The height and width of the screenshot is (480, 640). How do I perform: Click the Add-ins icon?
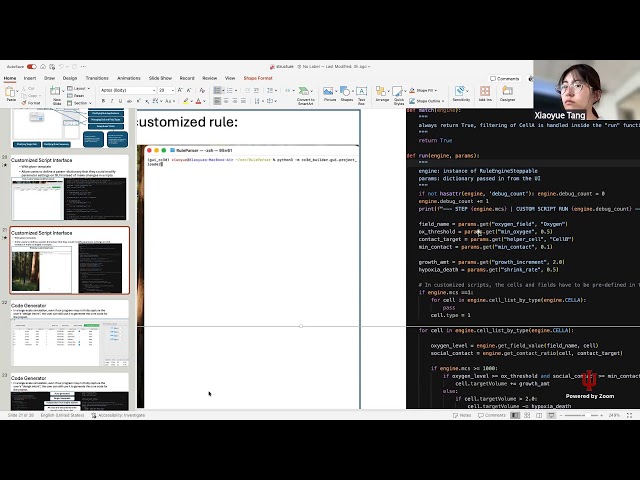click(485, 93)
